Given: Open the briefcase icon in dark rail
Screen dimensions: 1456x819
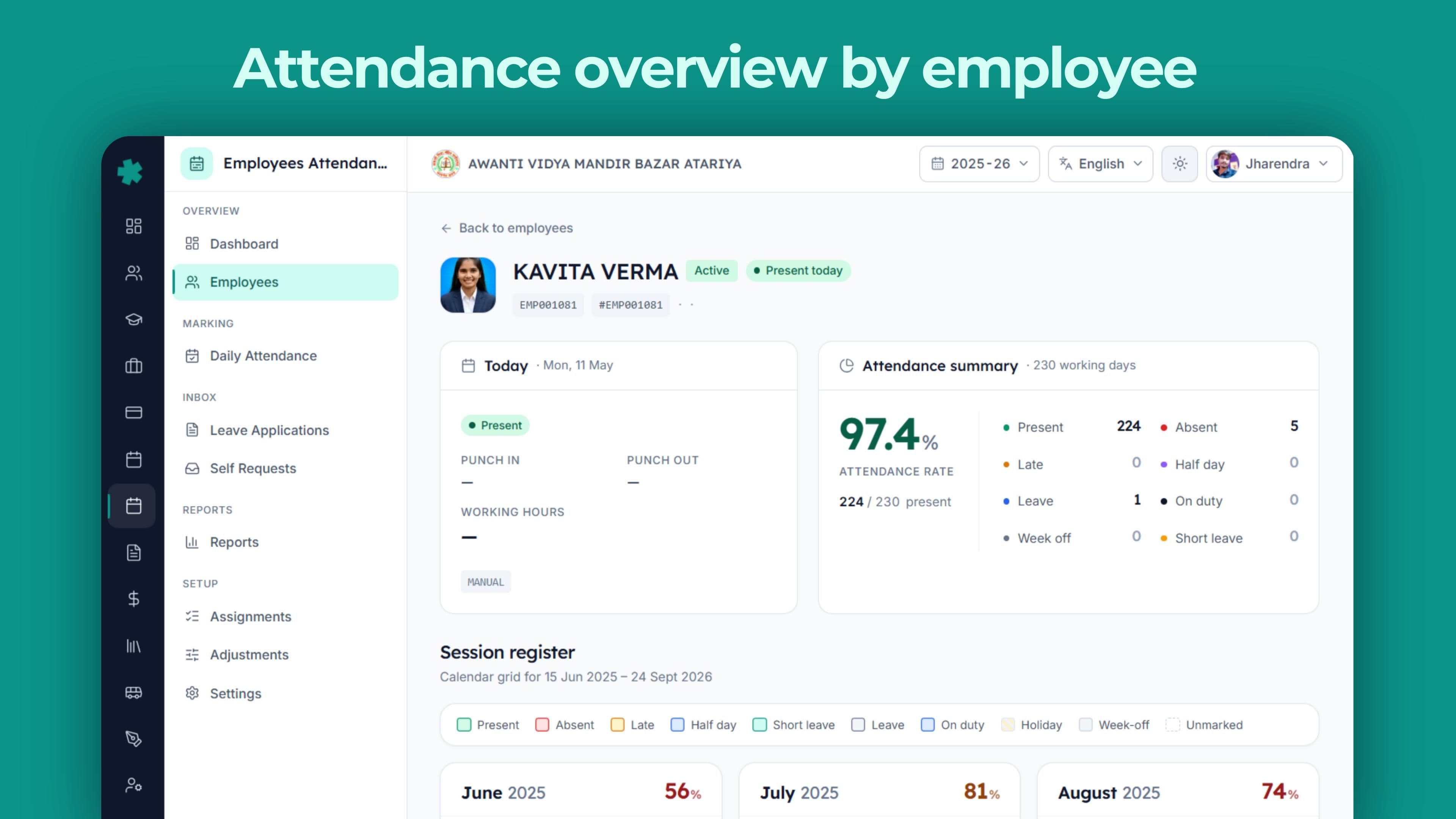Looking at the screenshot, I should (133, 366).
